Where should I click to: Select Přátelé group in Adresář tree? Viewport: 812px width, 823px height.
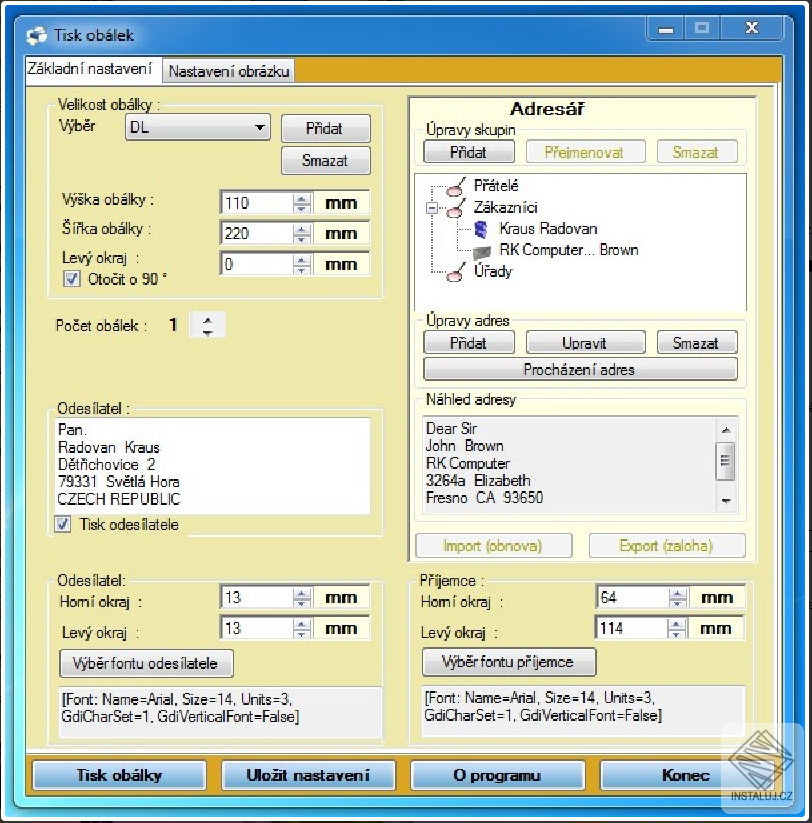(x=496, y=185)
